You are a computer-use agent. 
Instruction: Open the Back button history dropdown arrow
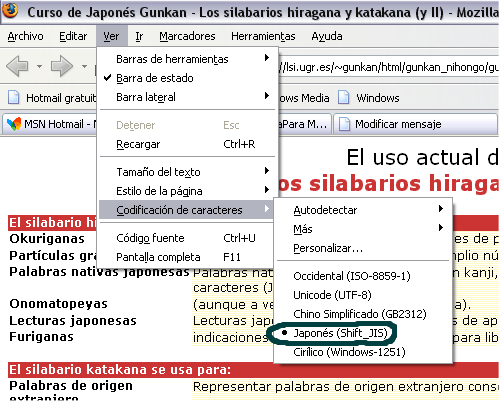point(39,66)
